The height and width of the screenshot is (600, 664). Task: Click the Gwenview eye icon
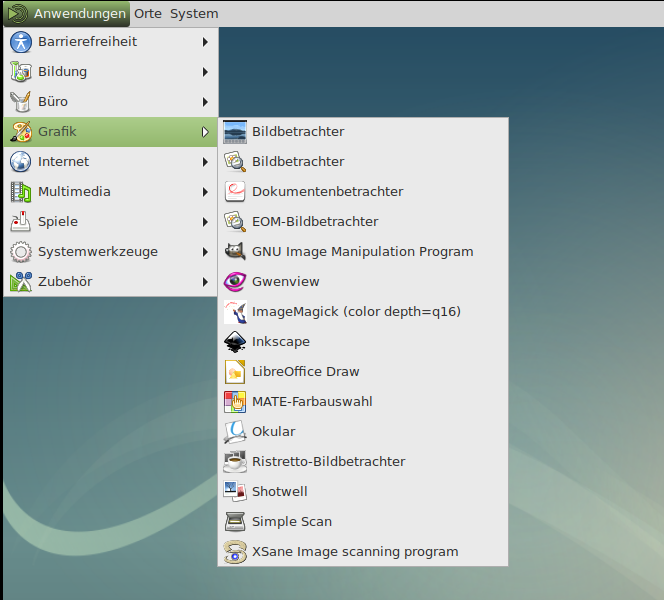(x=235, y=282)
